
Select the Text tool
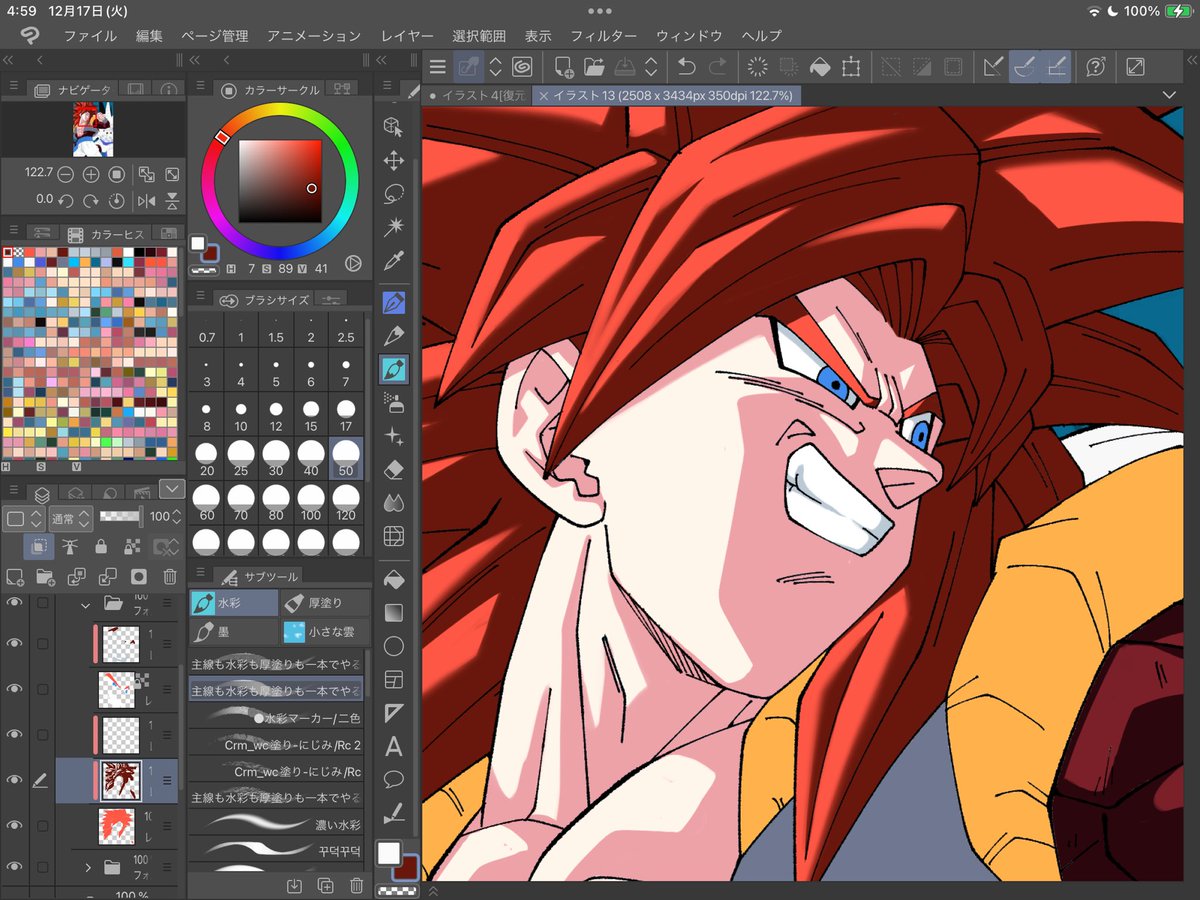(394, 746)
